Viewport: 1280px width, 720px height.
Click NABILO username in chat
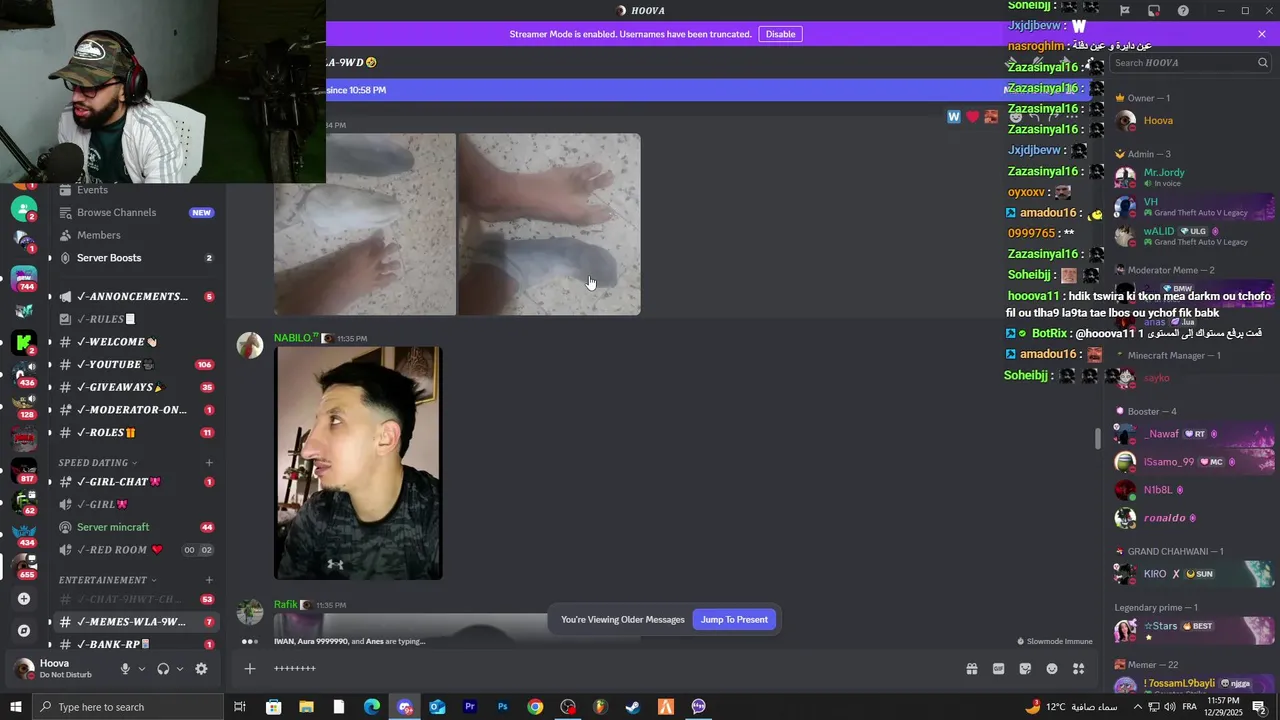(295, 338)
